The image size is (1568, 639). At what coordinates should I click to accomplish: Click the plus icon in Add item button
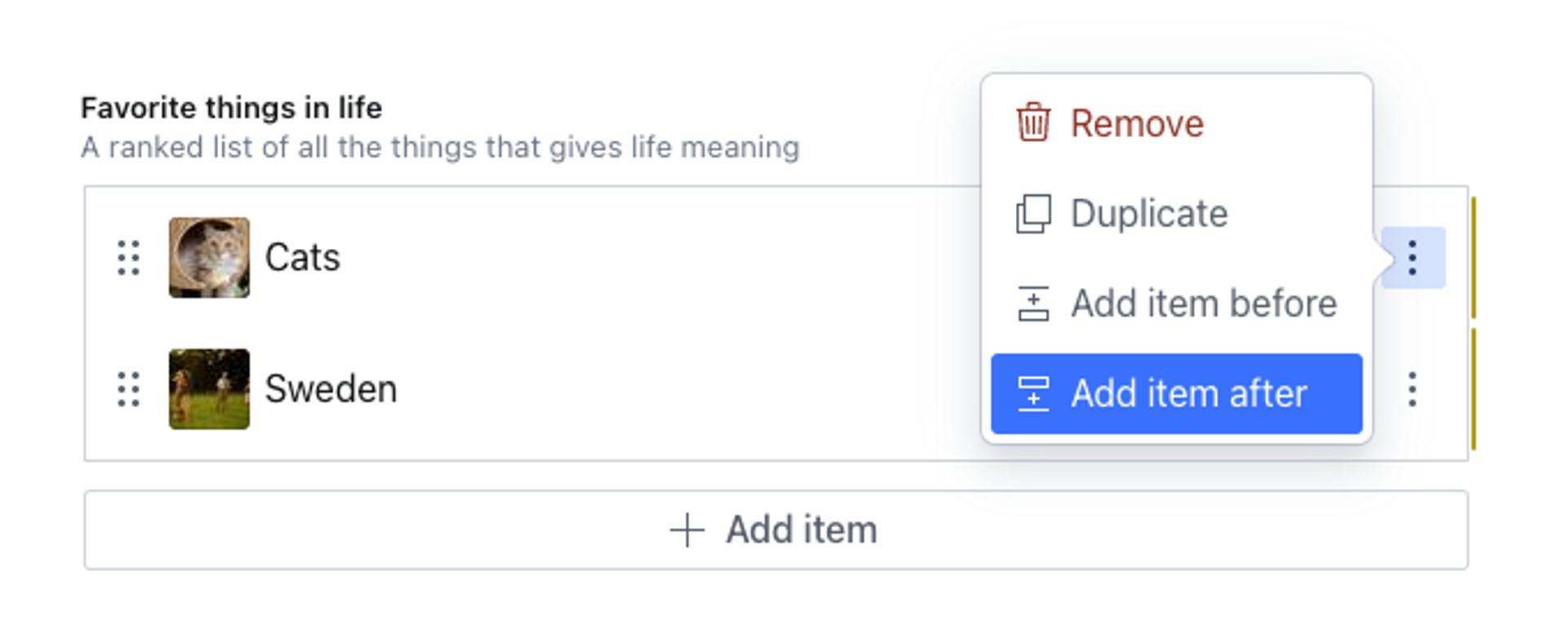coord(687,530)
